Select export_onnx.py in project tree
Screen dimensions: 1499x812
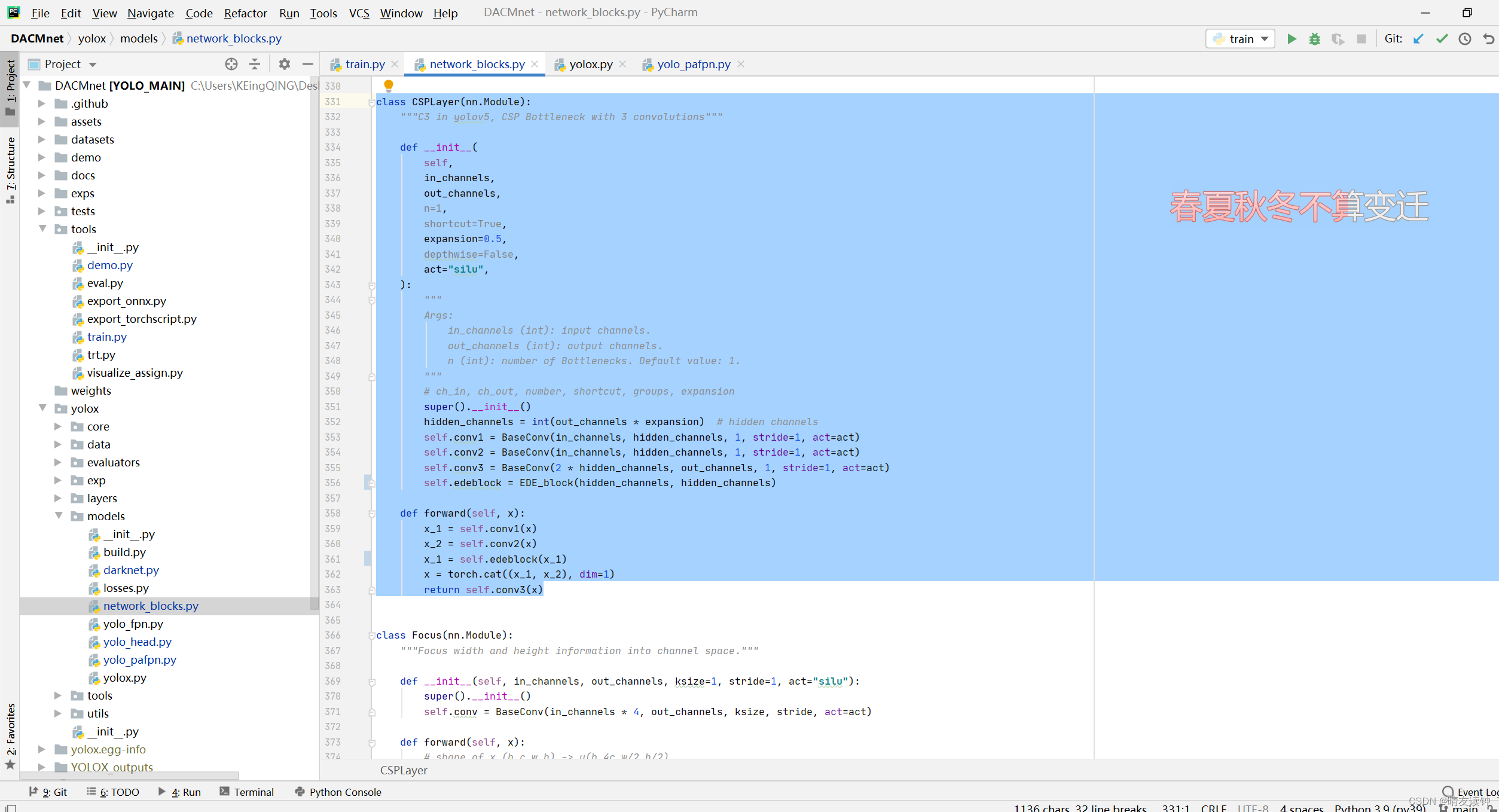[127, 301]
